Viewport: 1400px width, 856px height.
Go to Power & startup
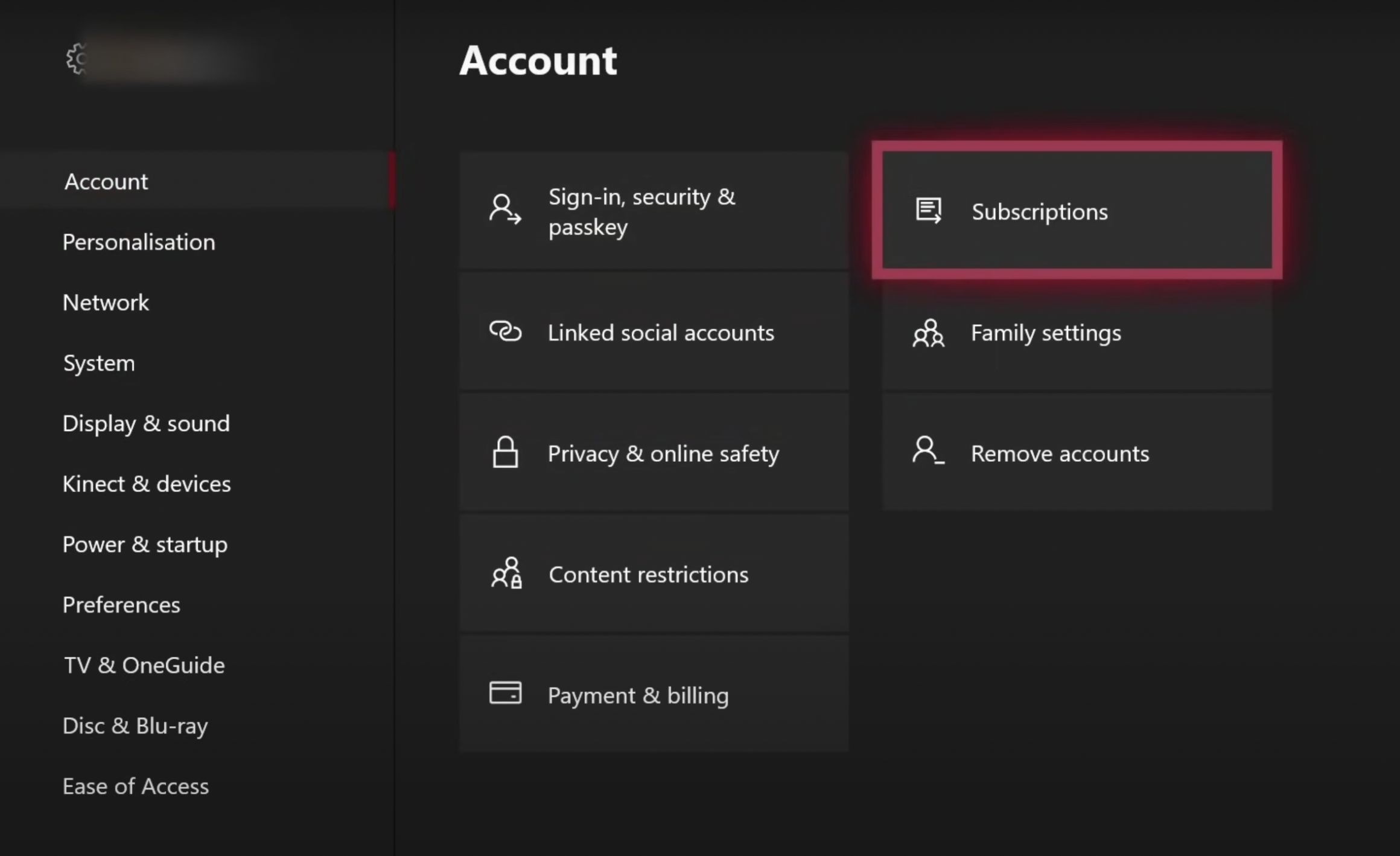tap(145, 544)
